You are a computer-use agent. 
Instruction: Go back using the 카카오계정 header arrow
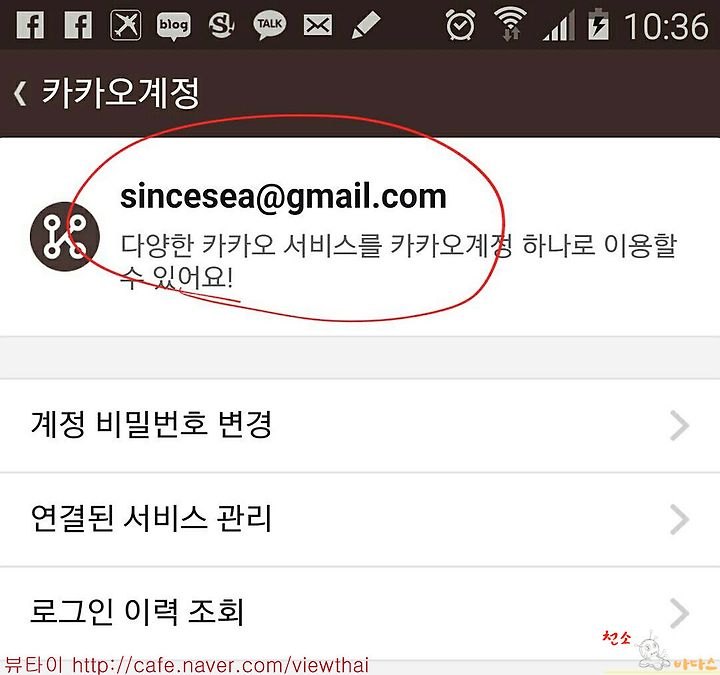click(x=20, y=93)
